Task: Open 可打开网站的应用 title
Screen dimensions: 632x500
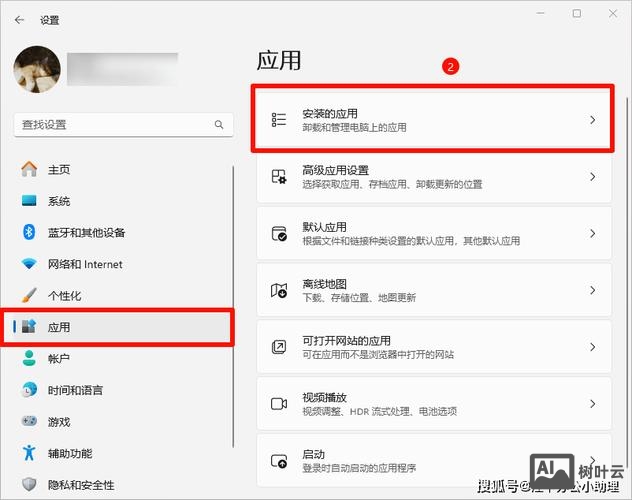Action: click(347, 341)
